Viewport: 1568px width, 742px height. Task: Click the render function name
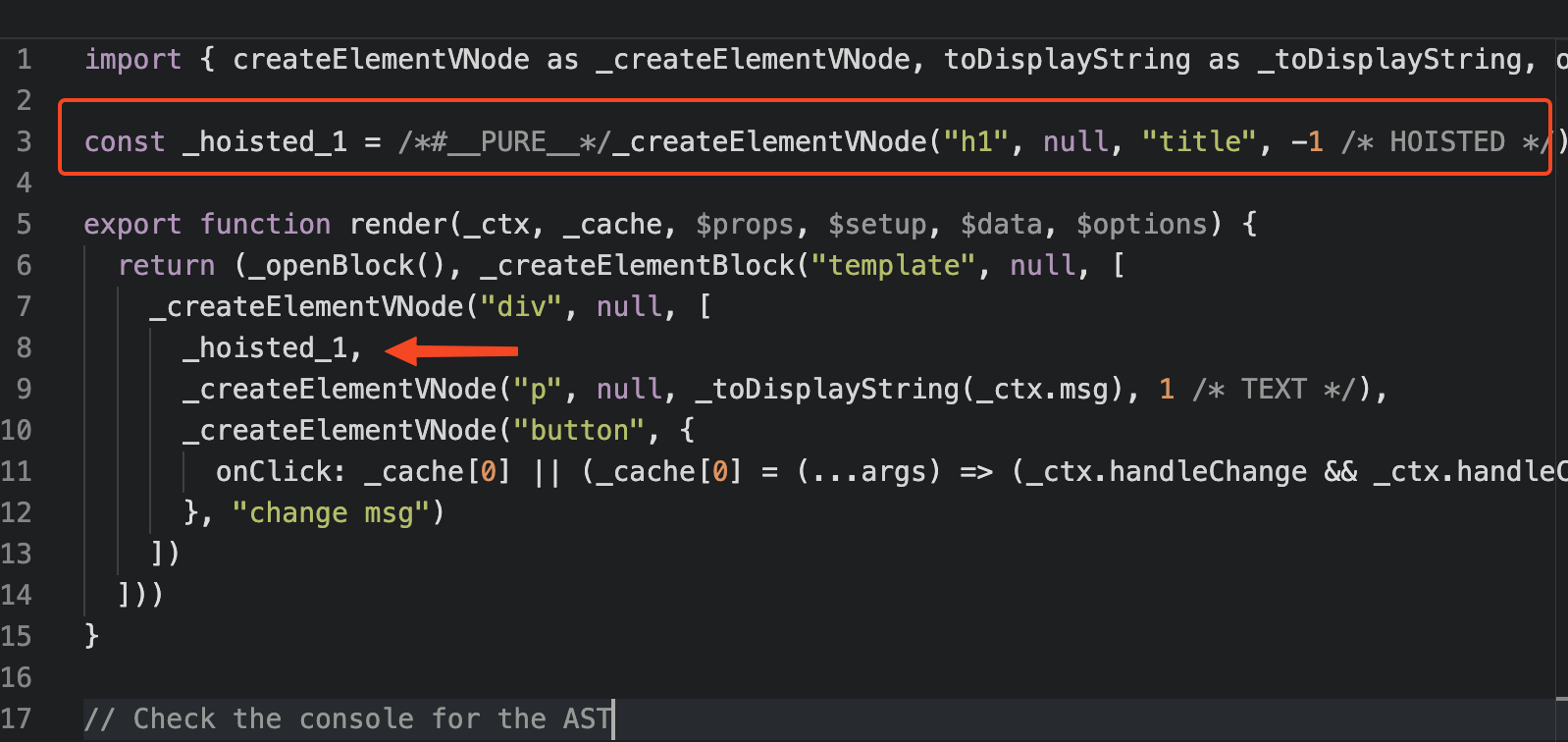398,225
